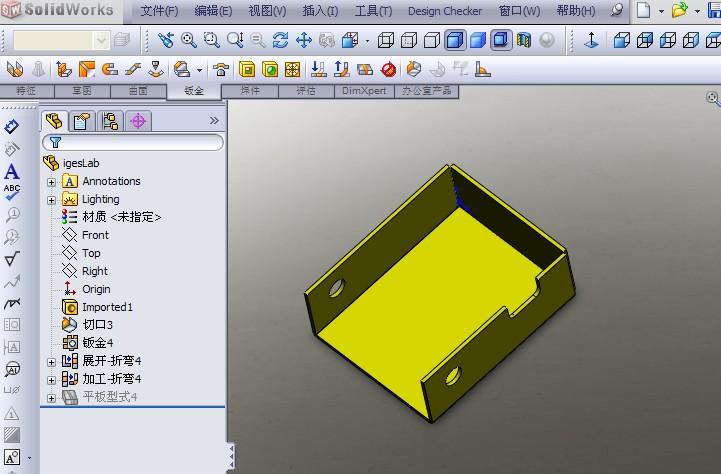Select the Smart Dimension tool in sidebar
Image resolution: width=721 pixels, height=474 pixels.
11,126
